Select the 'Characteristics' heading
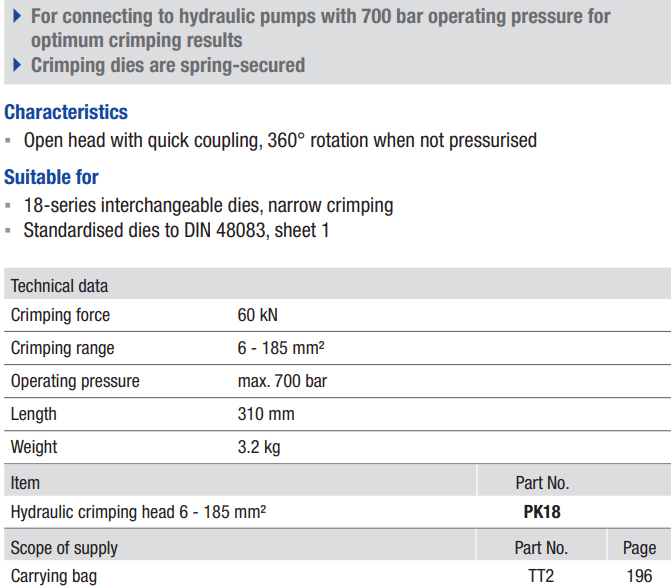671x587 pixels. coord(66,113)
